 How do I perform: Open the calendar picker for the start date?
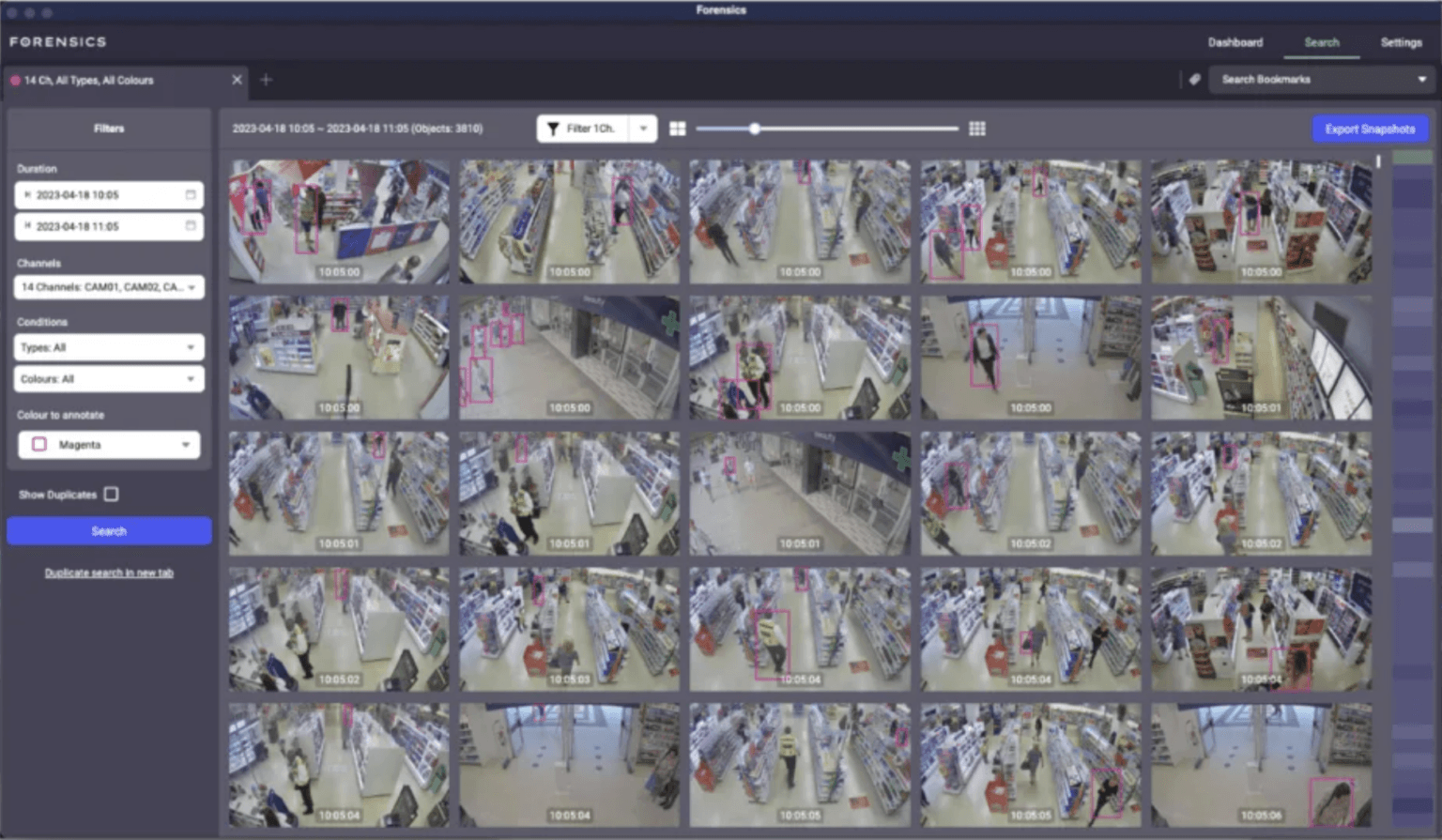click(192, 194)
